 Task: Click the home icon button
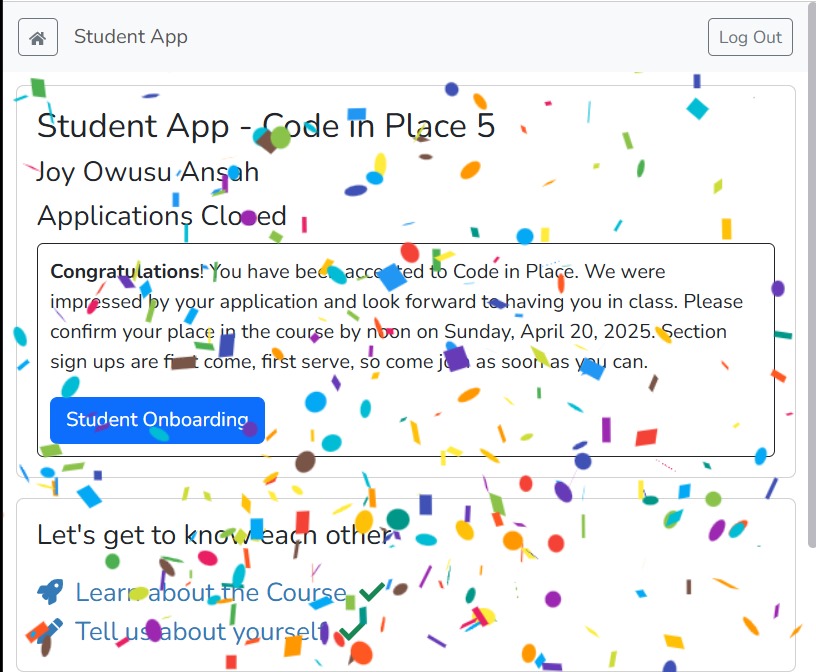(37, 37)
